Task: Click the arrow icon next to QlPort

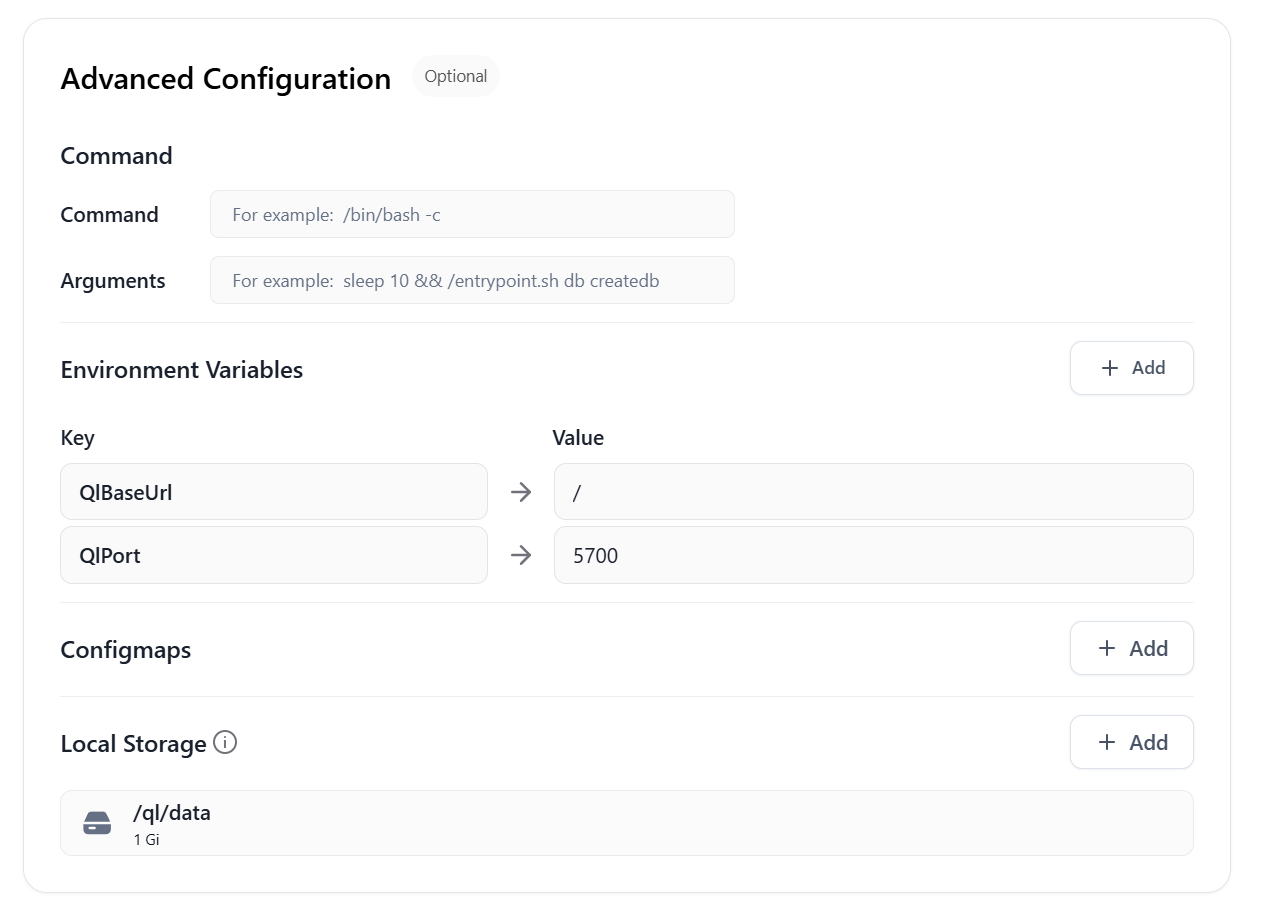Action: [521, 555]
